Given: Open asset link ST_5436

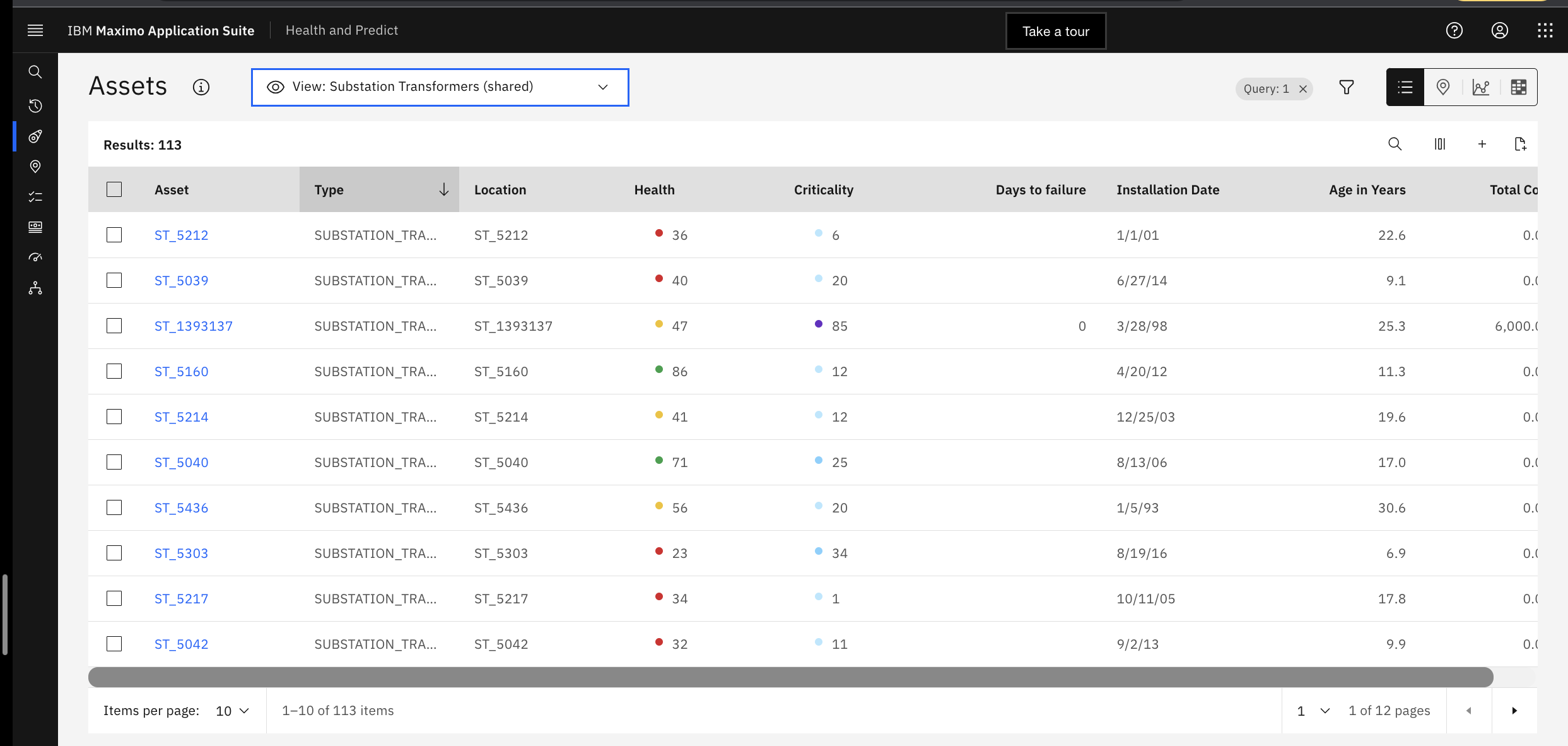Looking at the screenshot, I should (181, 507).
